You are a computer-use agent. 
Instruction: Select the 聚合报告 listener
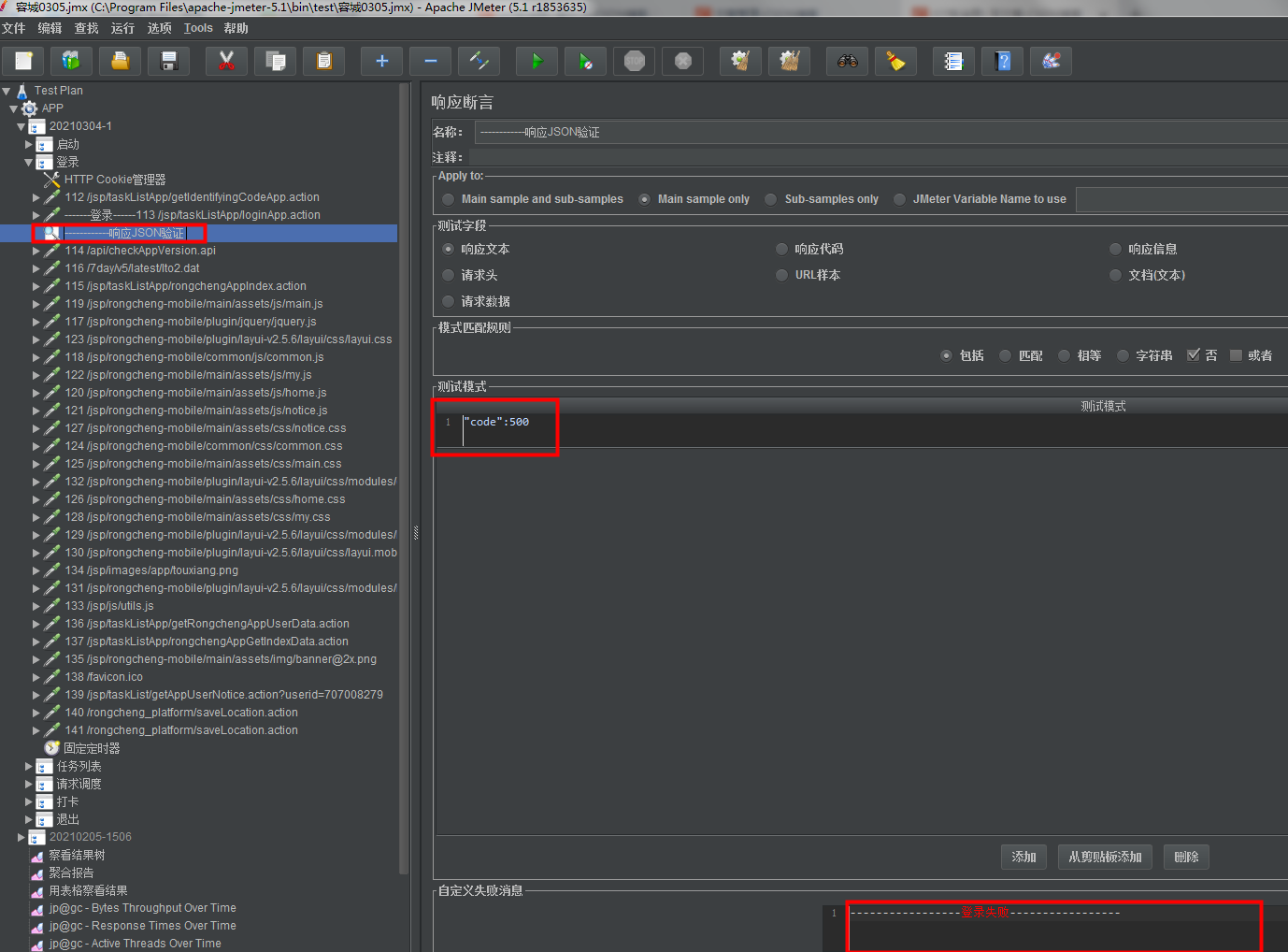(x=71, y=873)
